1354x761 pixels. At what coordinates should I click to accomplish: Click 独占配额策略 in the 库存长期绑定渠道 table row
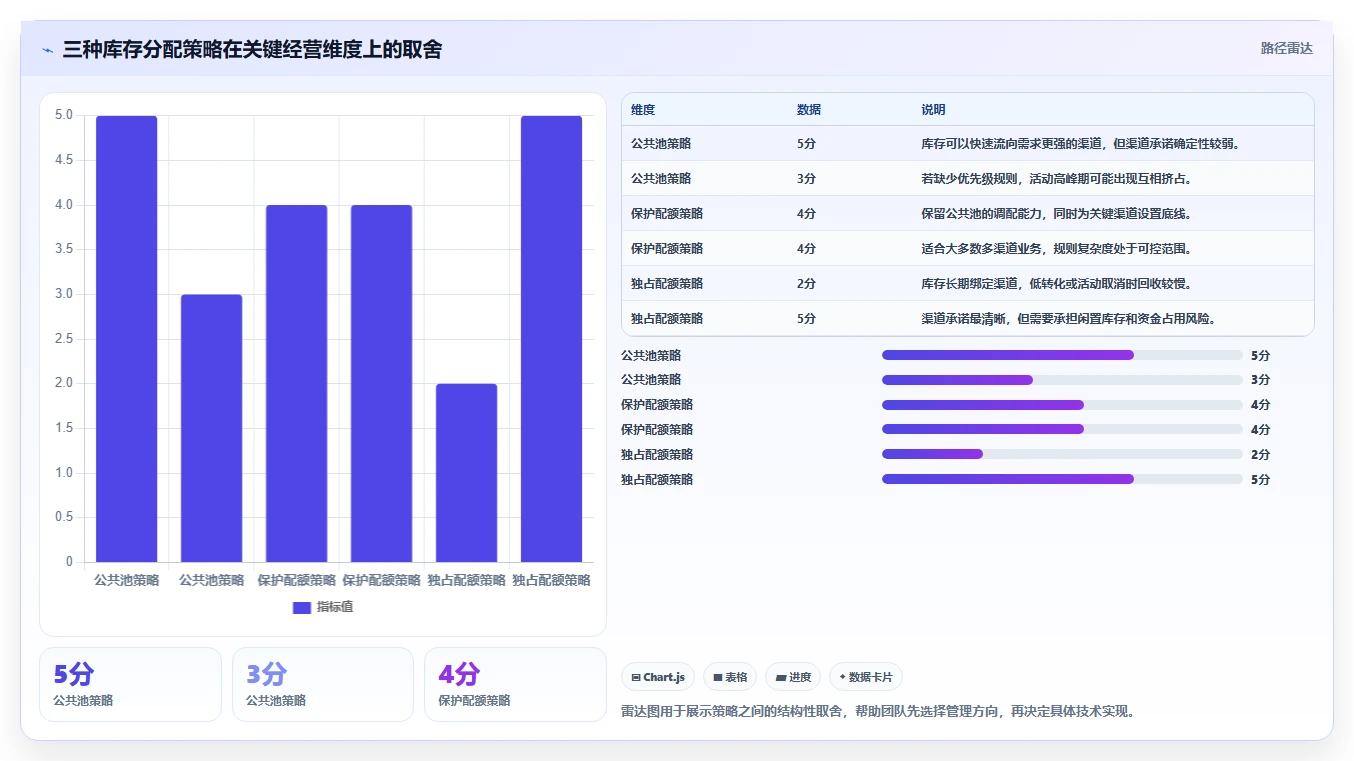667,284
